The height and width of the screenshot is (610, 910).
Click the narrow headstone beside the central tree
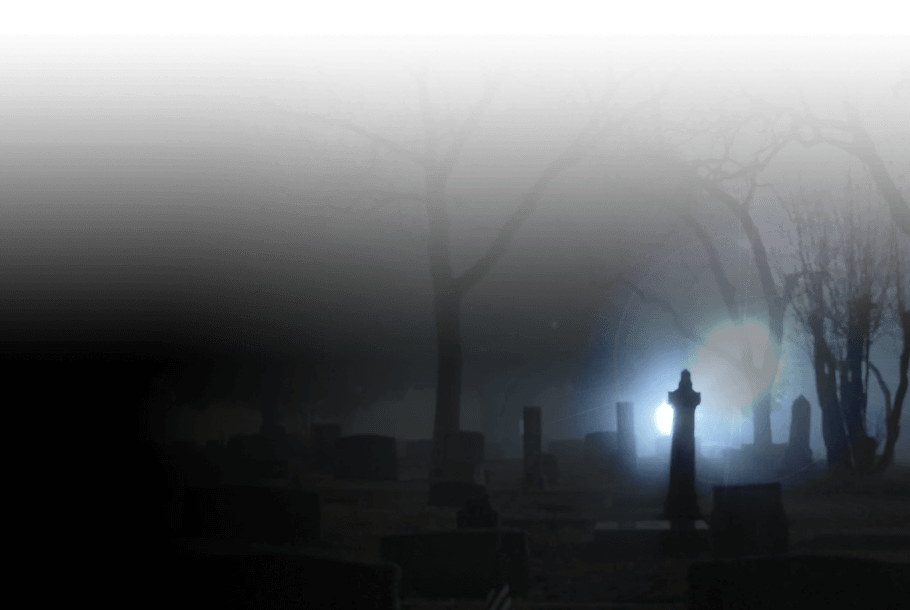point(532,440)
